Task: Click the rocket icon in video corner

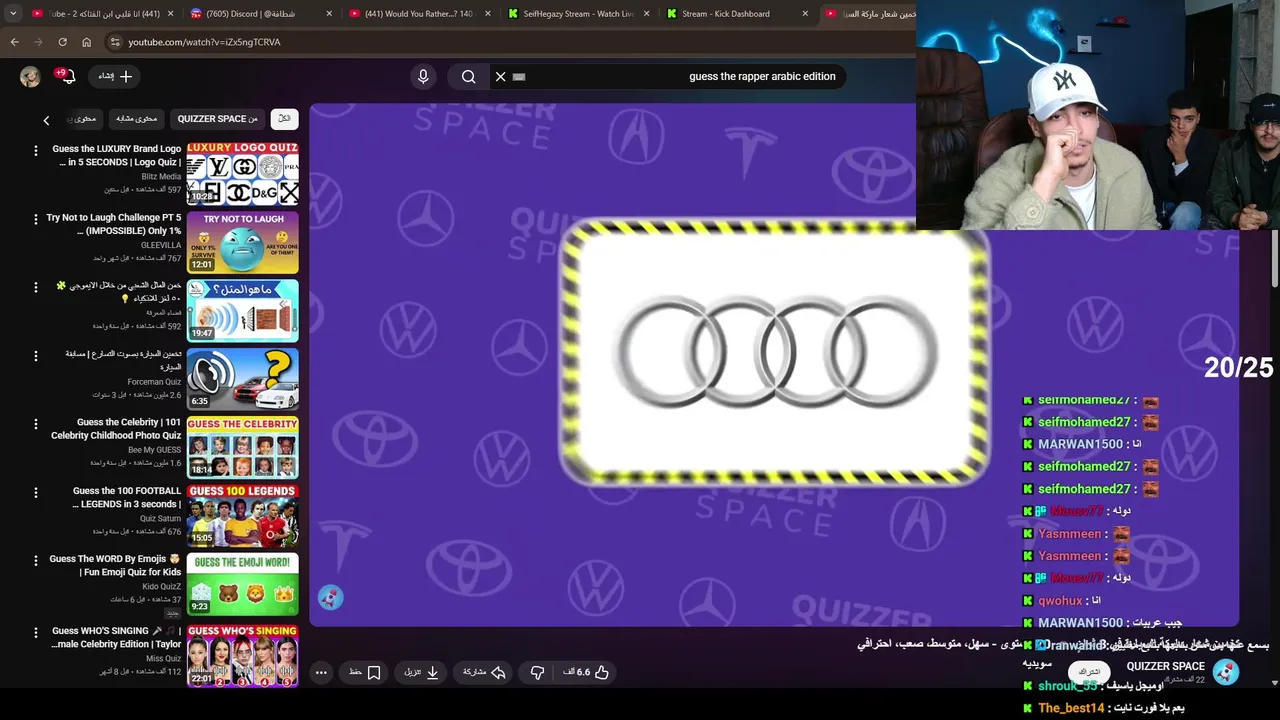Action: [x=331, y=598]
